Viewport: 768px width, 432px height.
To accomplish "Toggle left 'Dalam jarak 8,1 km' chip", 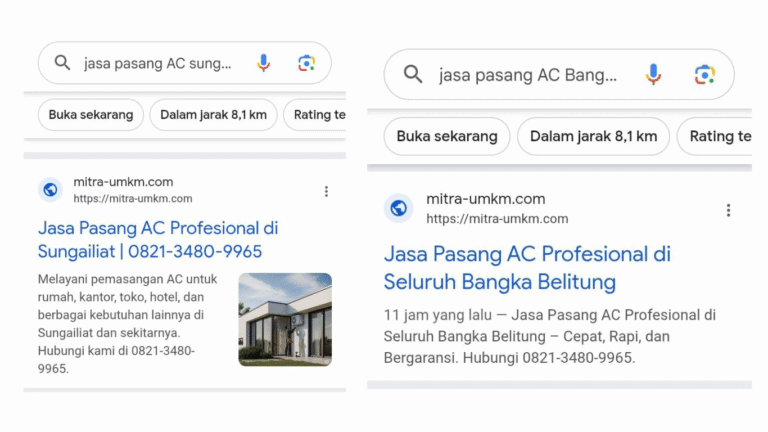I will 214,115.
